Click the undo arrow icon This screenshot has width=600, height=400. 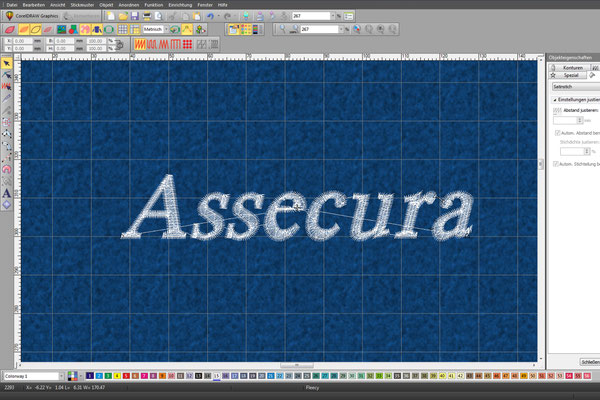(x=210, y=16)
